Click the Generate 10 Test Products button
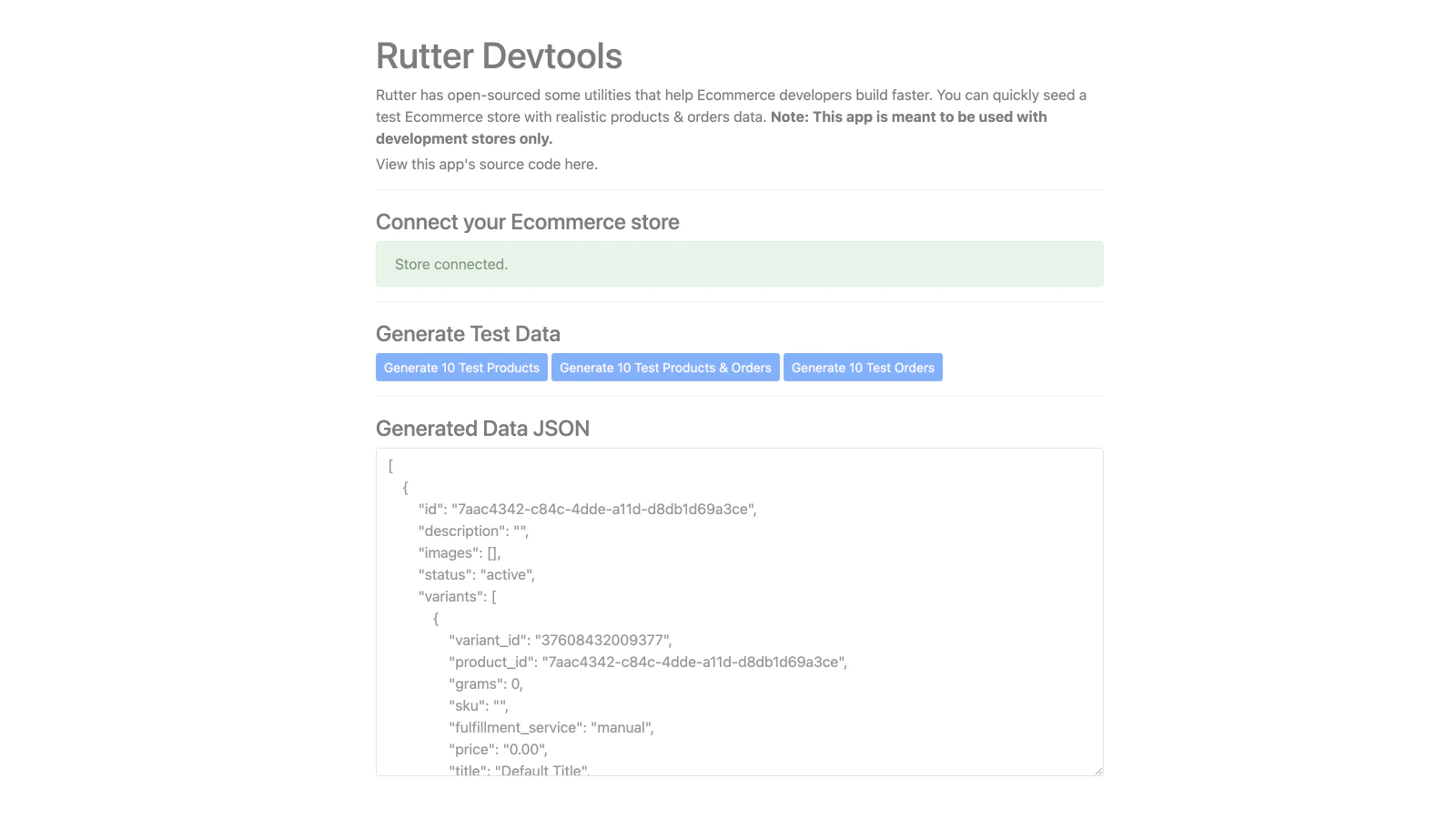1456x819 pixels. click(461, 368)
